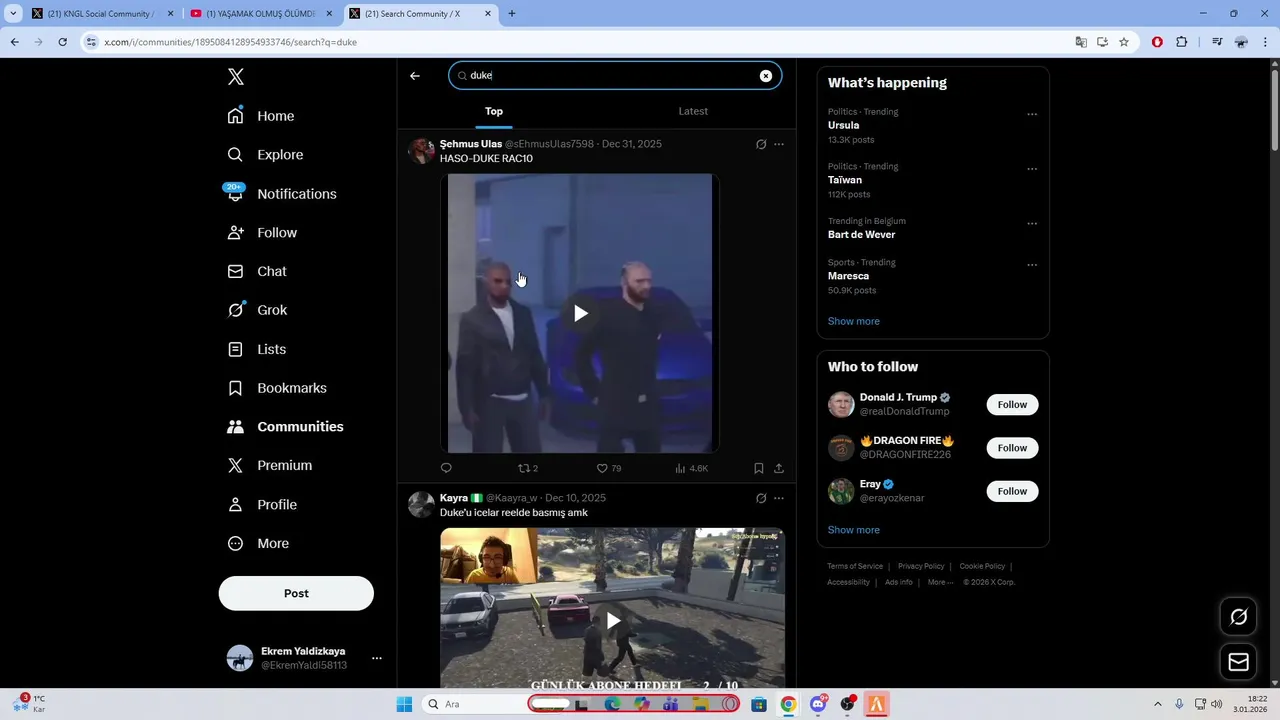Open Grok explain icon on Şehmus Ulas post

pos(761,144)
